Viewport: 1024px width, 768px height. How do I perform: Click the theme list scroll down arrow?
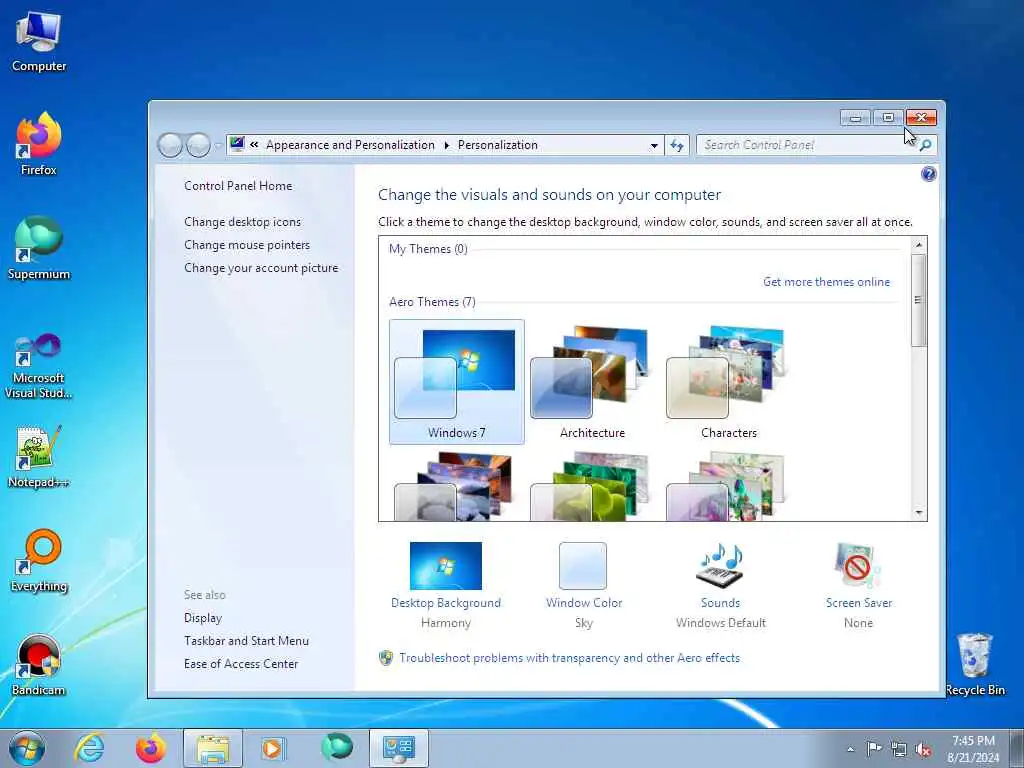[919, 513]
